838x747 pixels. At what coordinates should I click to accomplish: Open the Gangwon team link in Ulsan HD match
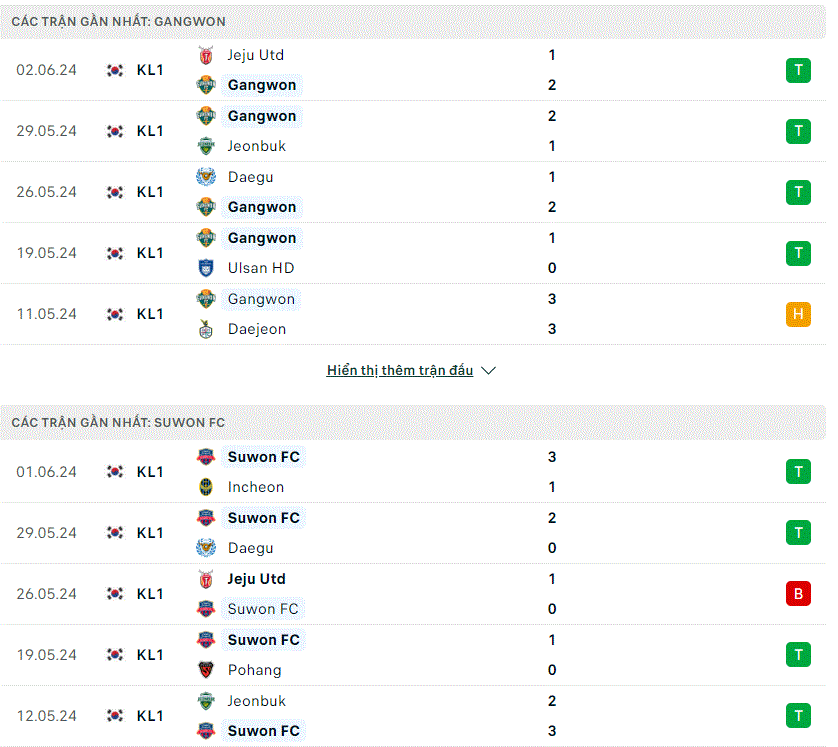[x=262, y=238]
